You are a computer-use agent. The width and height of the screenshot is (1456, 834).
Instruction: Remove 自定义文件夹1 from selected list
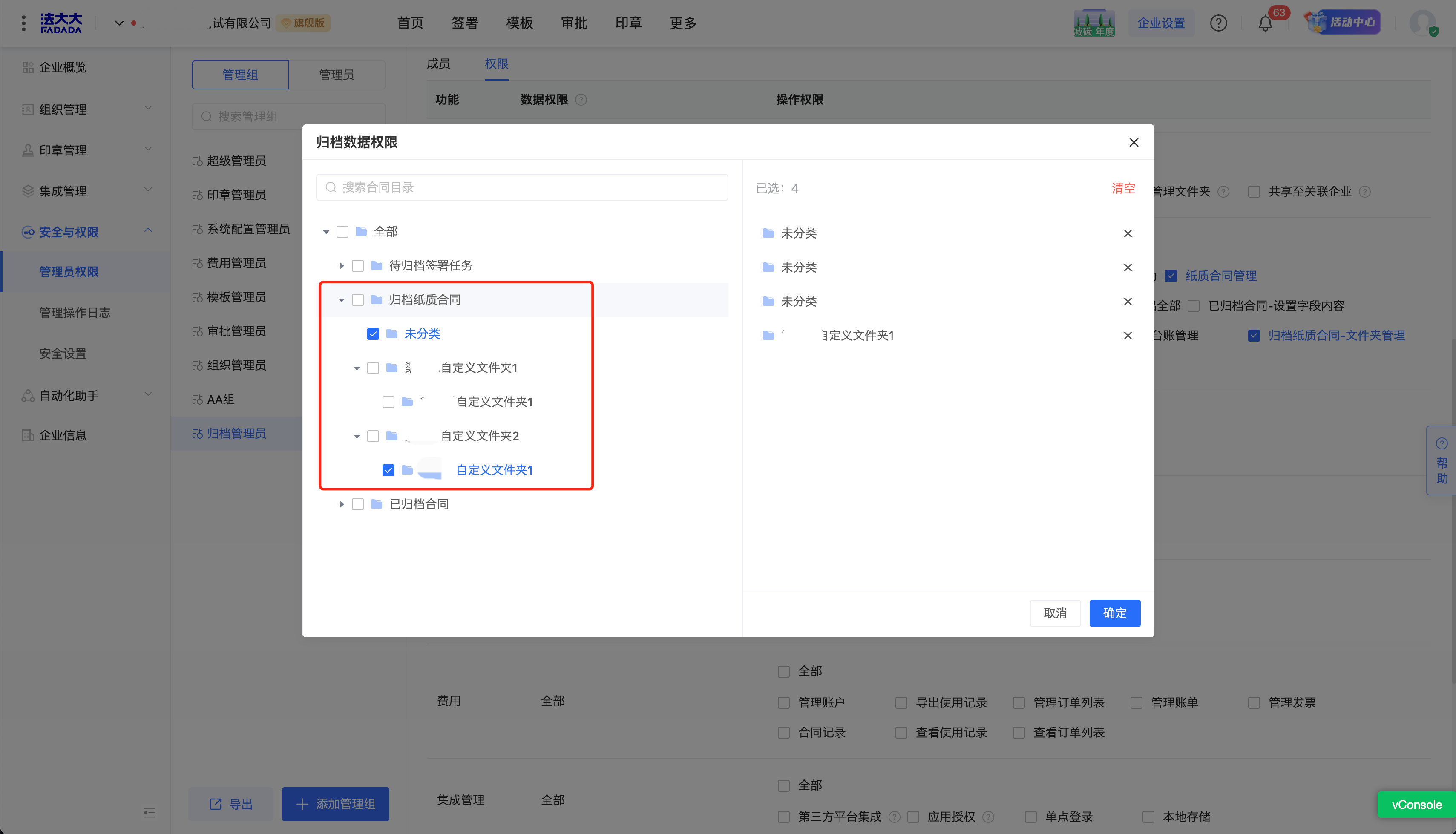1127,336
